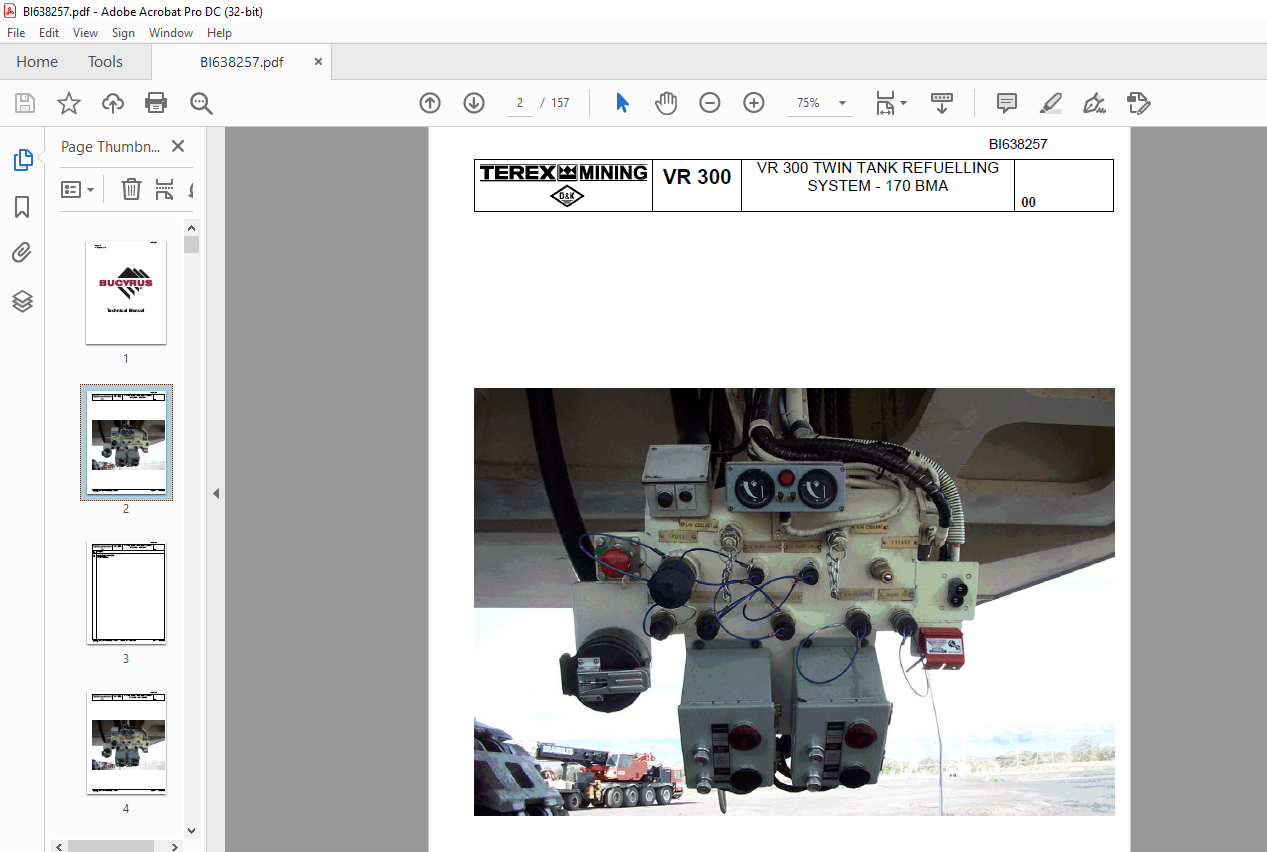
Task: Select the page 4 thumbnail
Action: (x=126, y=743)
